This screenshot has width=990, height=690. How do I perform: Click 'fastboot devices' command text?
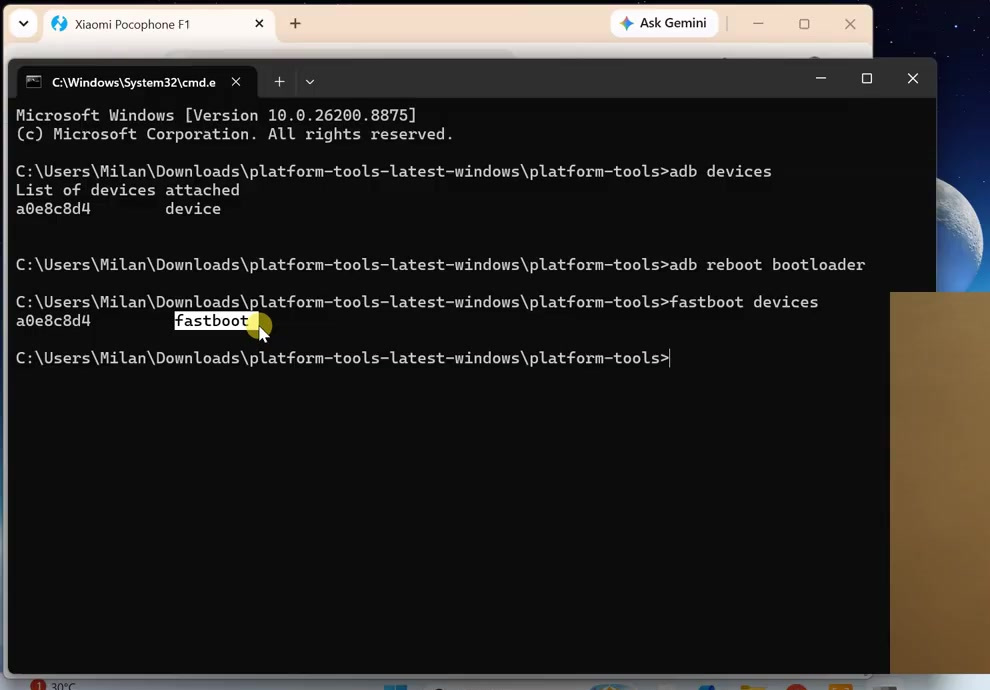pos(743,302)
